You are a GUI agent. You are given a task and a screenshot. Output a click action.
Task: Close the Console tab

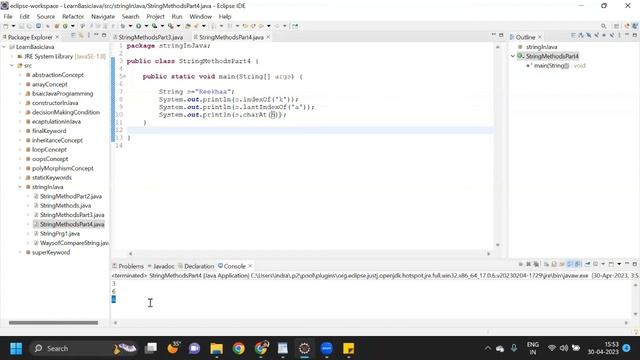coord(250,266)
